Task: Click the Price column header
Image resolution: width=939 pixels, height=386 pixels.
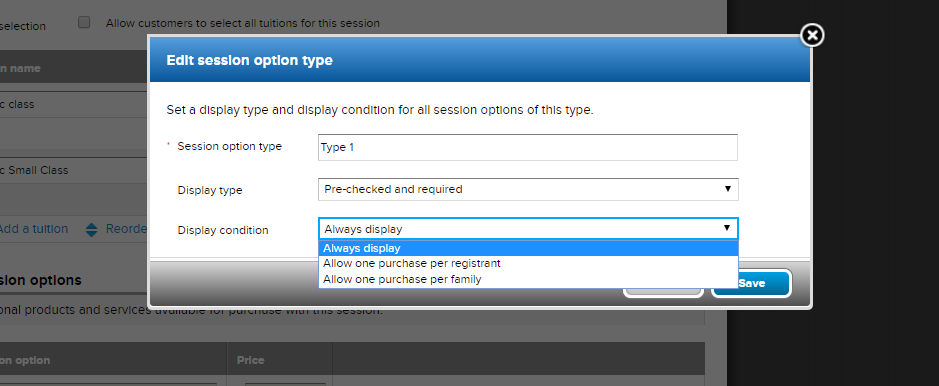Action: click(x=250, y=360)
